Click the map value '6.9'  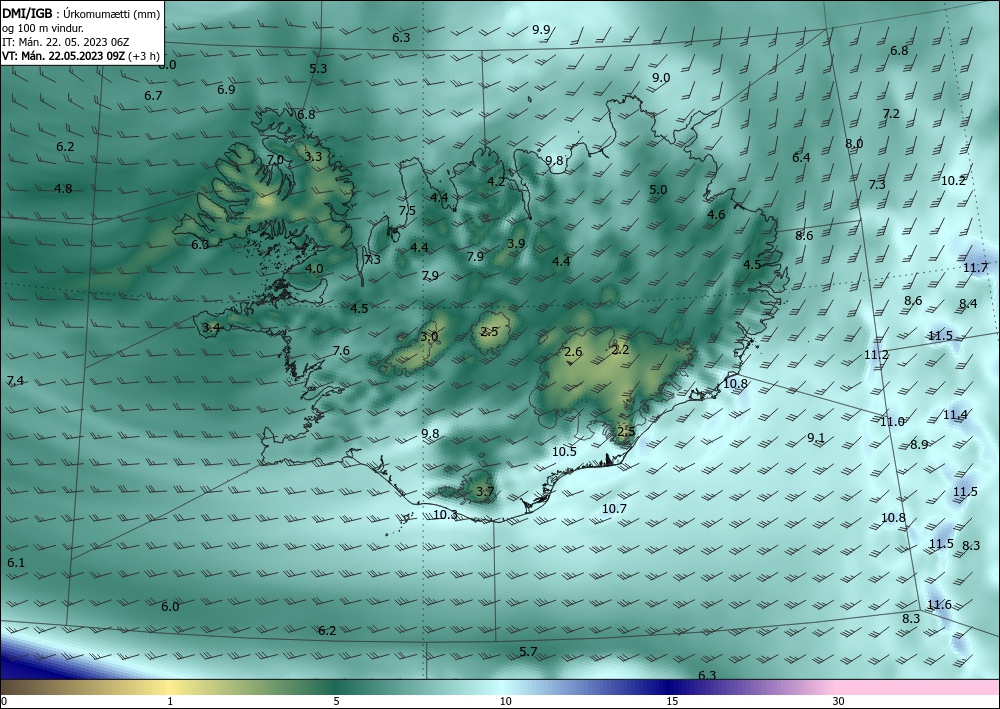point(226,89)
